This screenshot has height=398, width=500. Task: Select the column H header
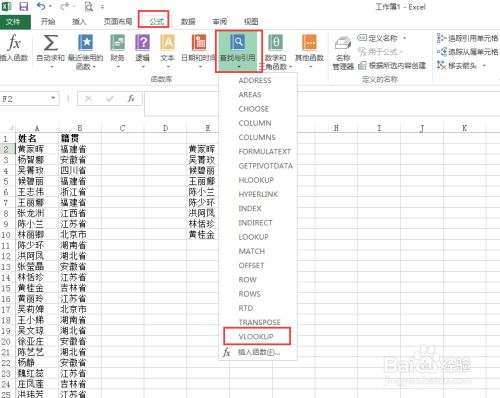pos(336,128)
